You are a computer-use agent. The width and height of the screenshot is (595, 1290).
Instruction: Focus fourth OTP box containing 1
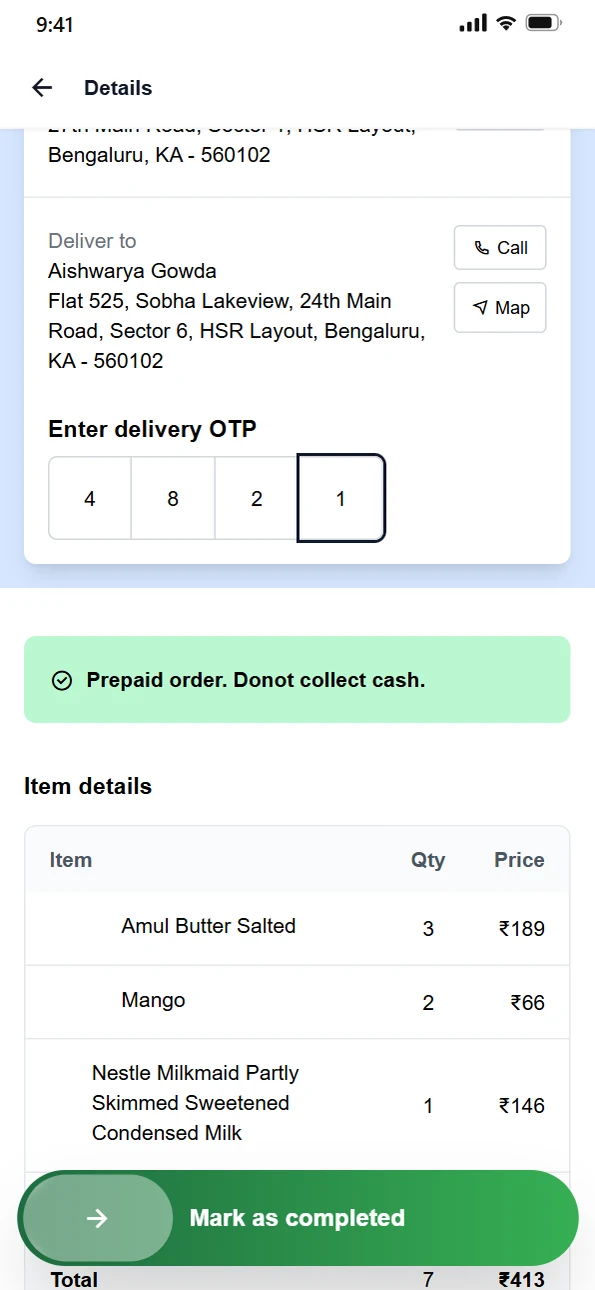point(341,498)
